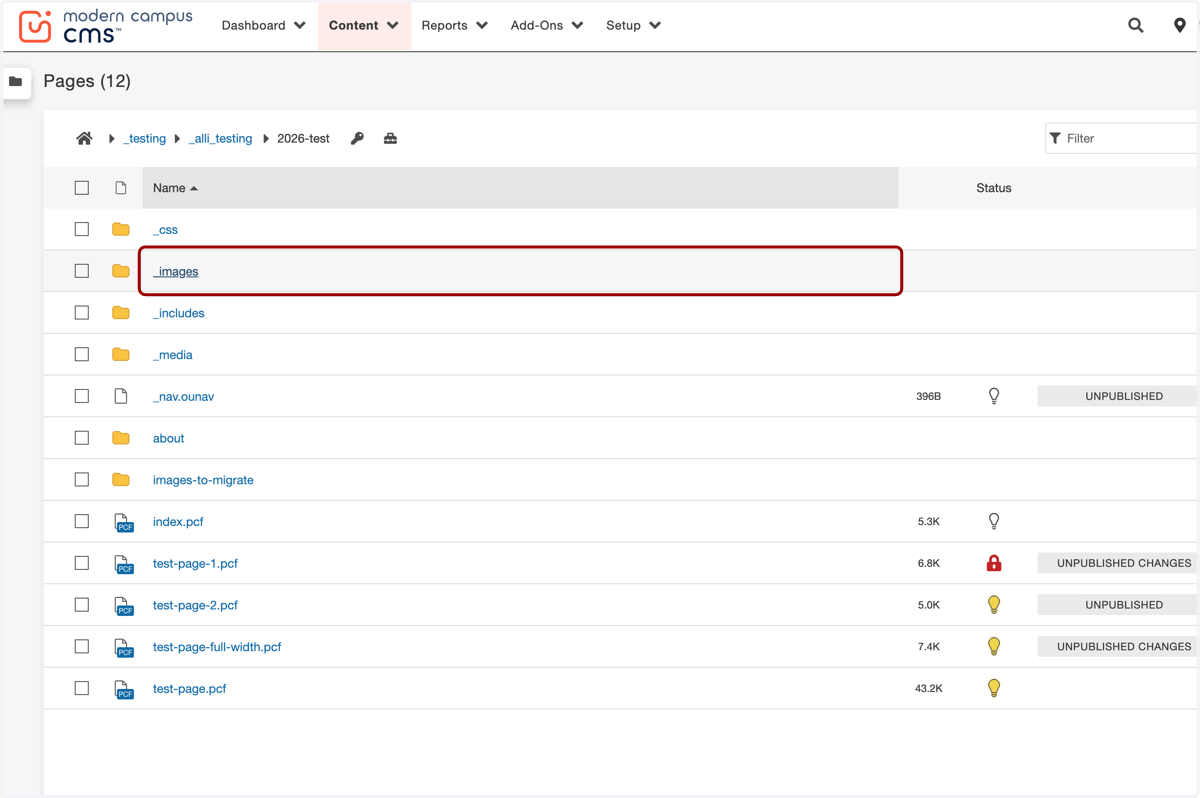1200x798 pixels.
Task: Expand the Dashboard dropdown menu
Action: (x=264, y=25)
